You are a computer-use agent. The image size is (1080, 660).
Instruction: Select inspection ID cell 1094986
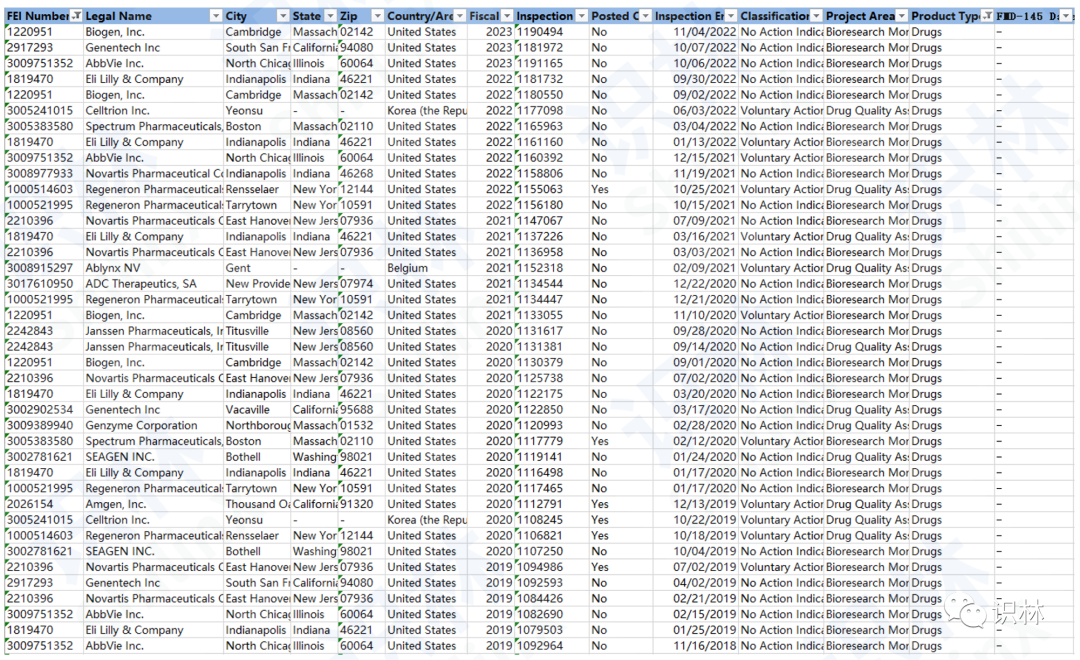(x=552, y=567)
